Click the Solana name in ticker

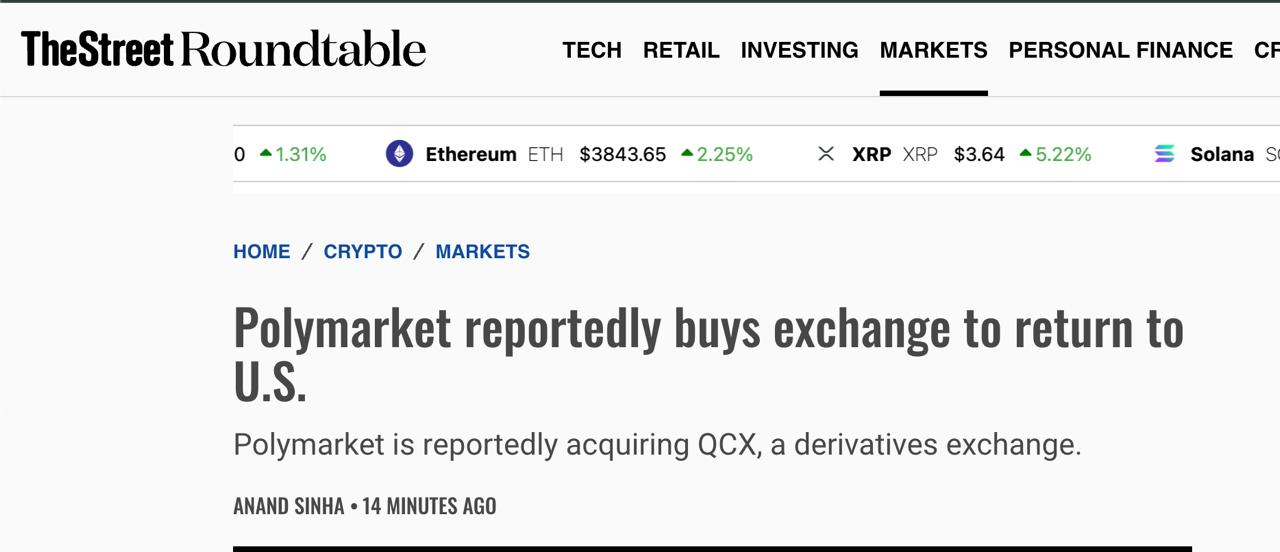1222,154
